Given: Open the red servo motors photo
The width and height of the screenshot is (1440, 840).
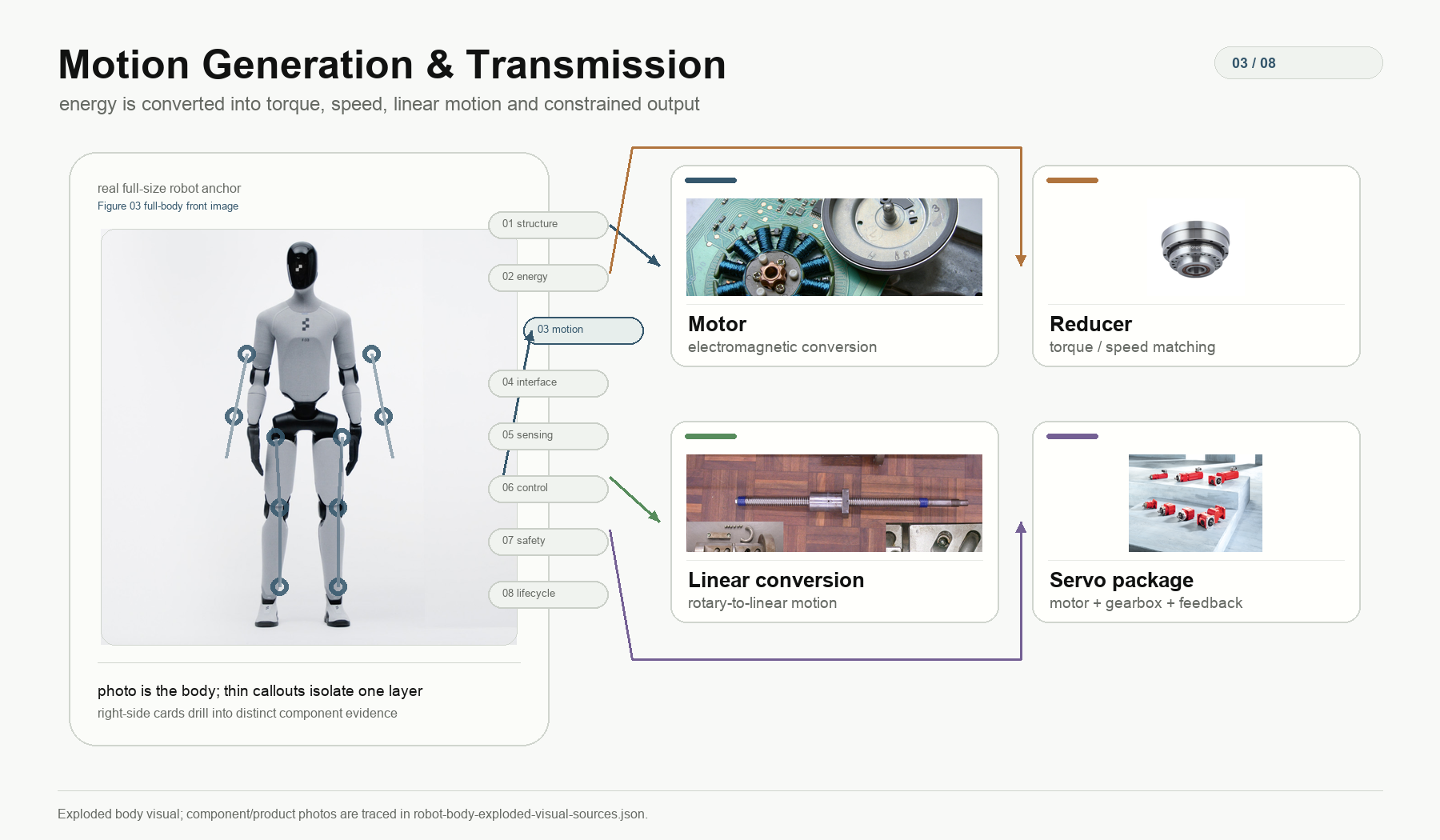Looking at the screenshot, I should pyautogui.click(x=1195, y=503).
